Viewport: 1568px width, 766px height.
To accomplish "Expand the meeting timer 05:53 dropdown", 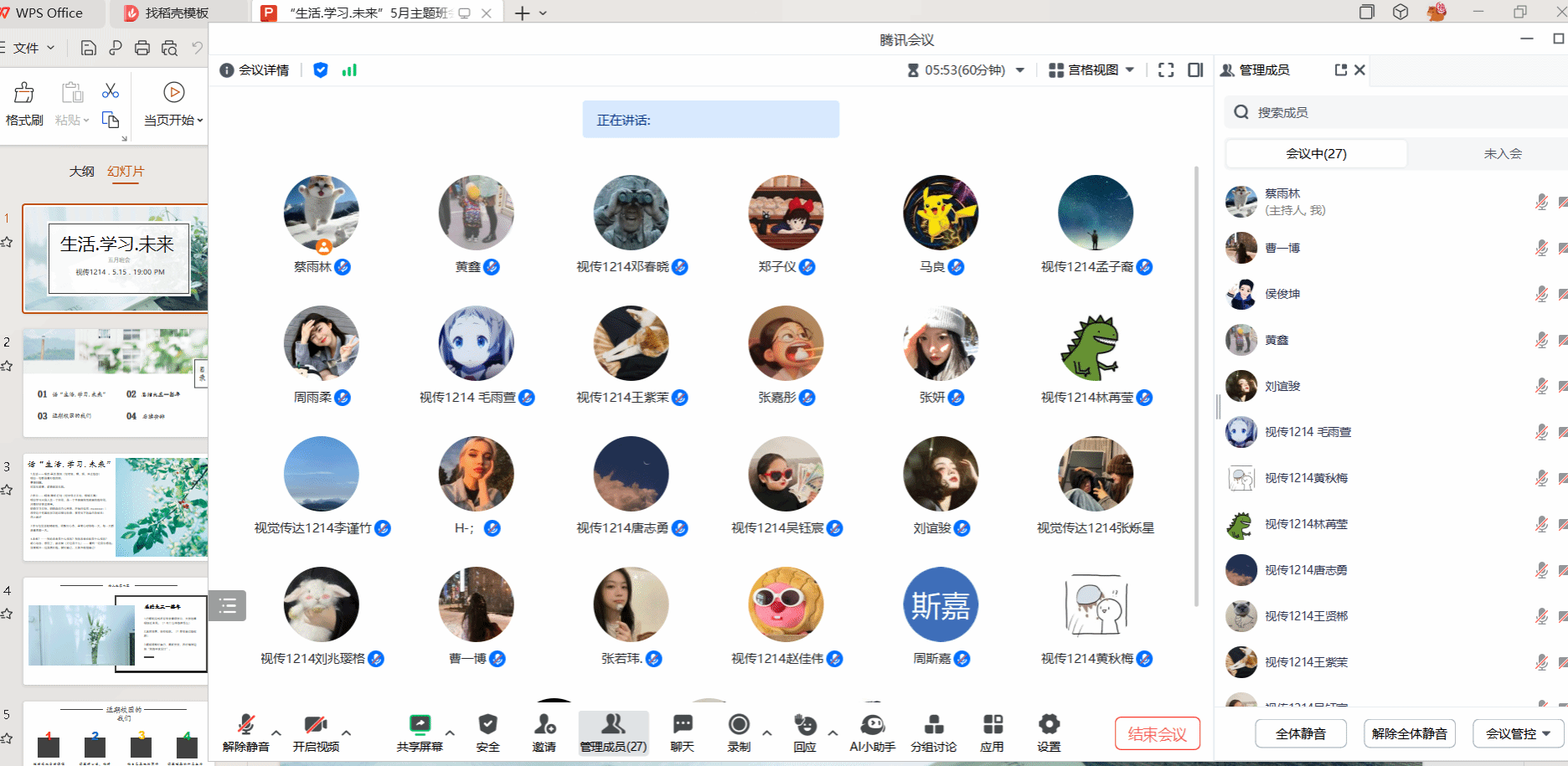I will (1020, 70).
